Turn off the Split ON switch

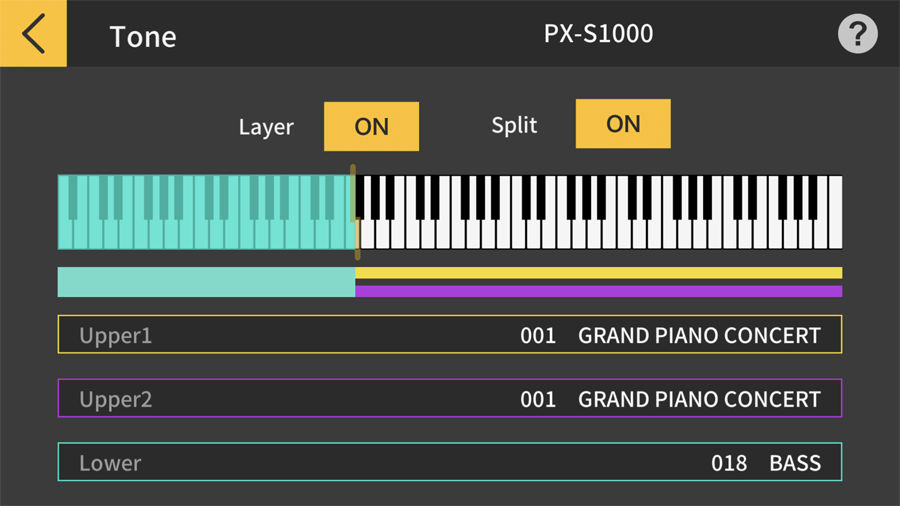pyautogui.click(x=623, y=124)
